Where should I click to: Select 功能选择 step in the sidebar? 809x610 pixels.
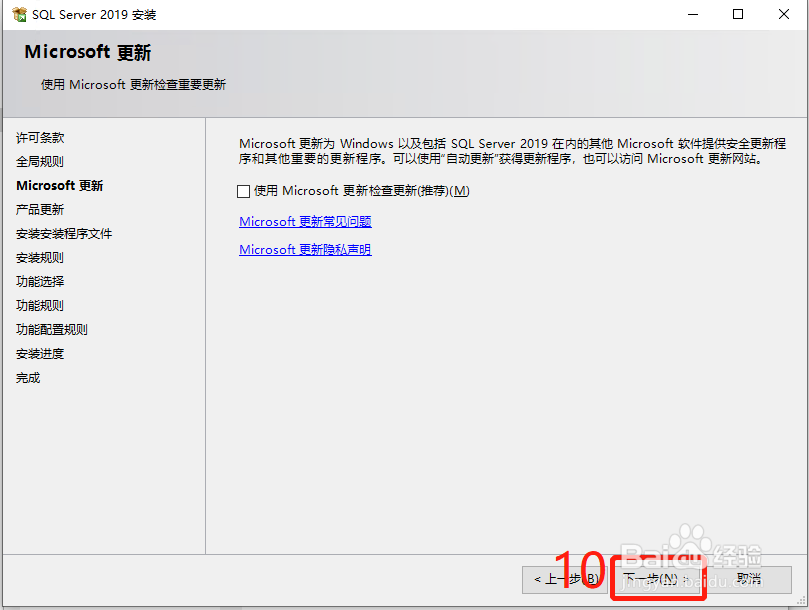pos(40,282)
